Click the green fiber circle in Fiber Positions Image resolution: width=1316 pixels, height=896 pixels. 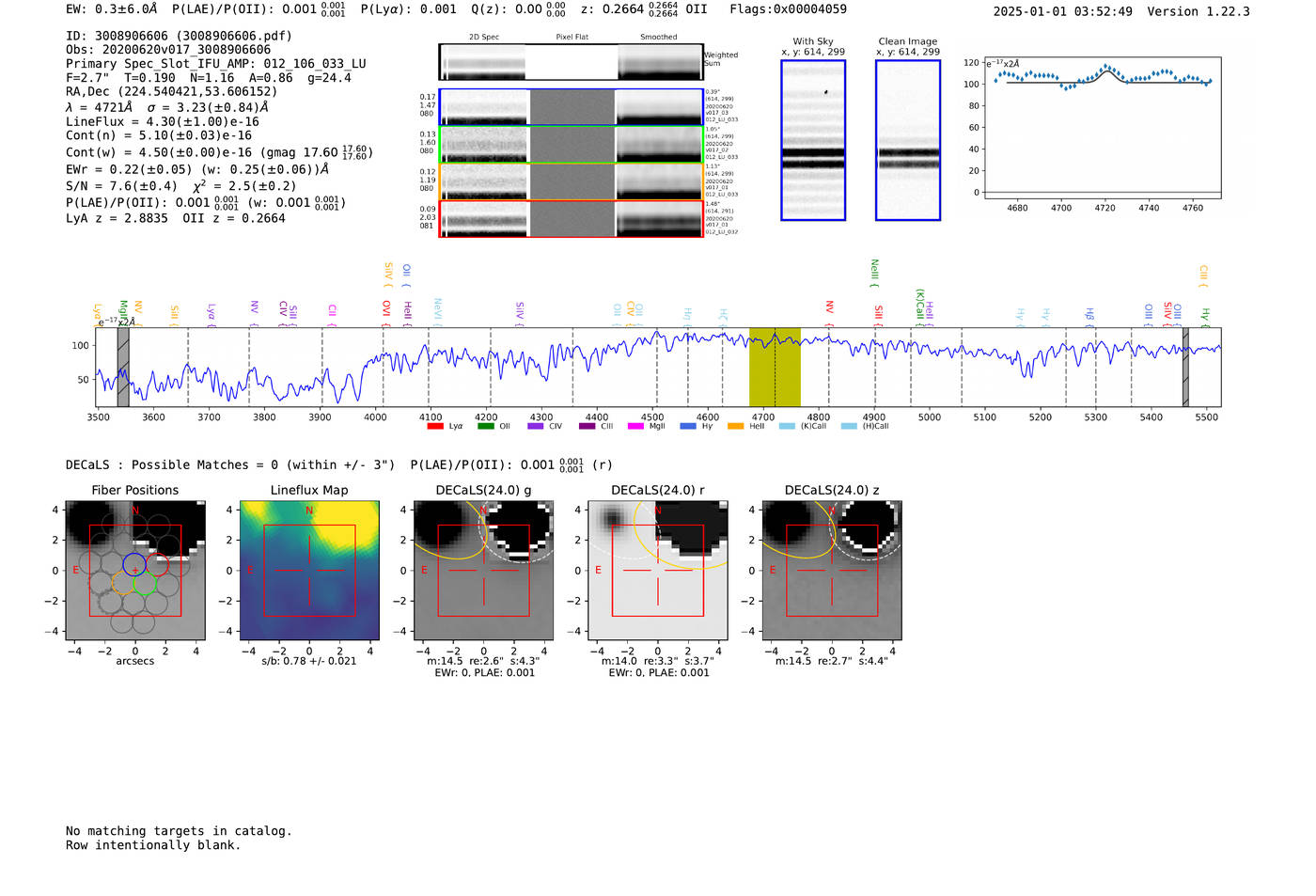pos(145,584)
